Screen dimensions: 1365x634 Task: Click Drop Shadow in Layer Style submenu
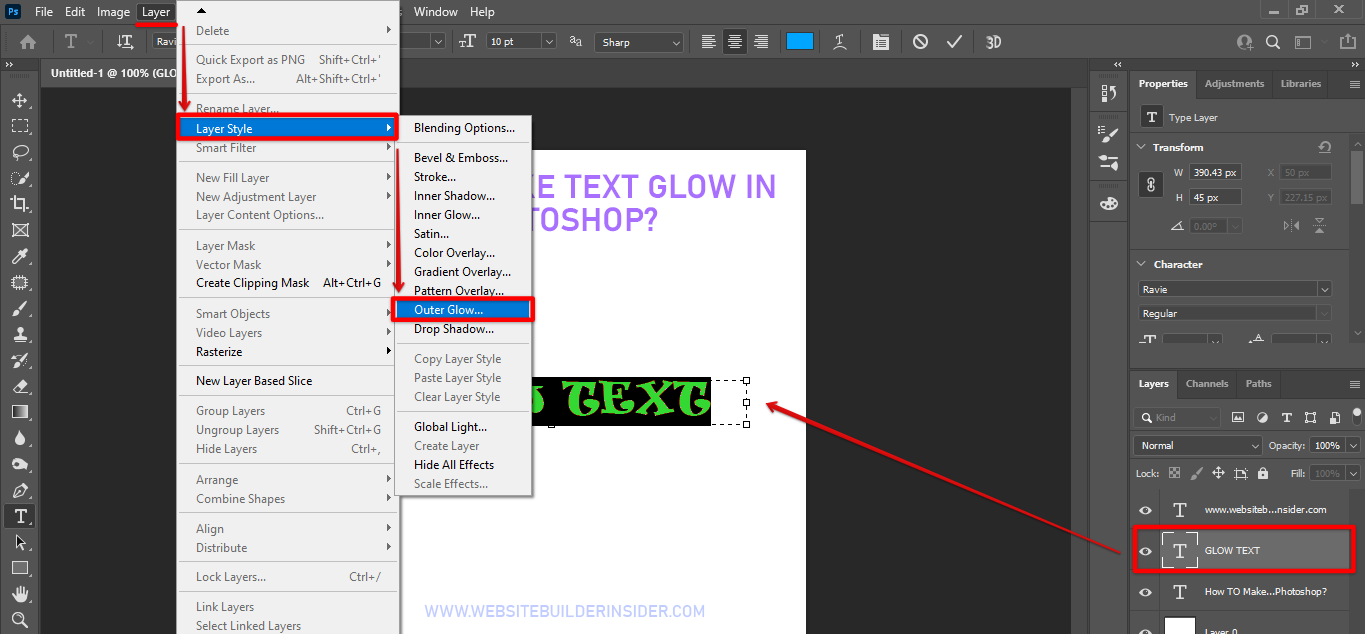coord(454,329)
